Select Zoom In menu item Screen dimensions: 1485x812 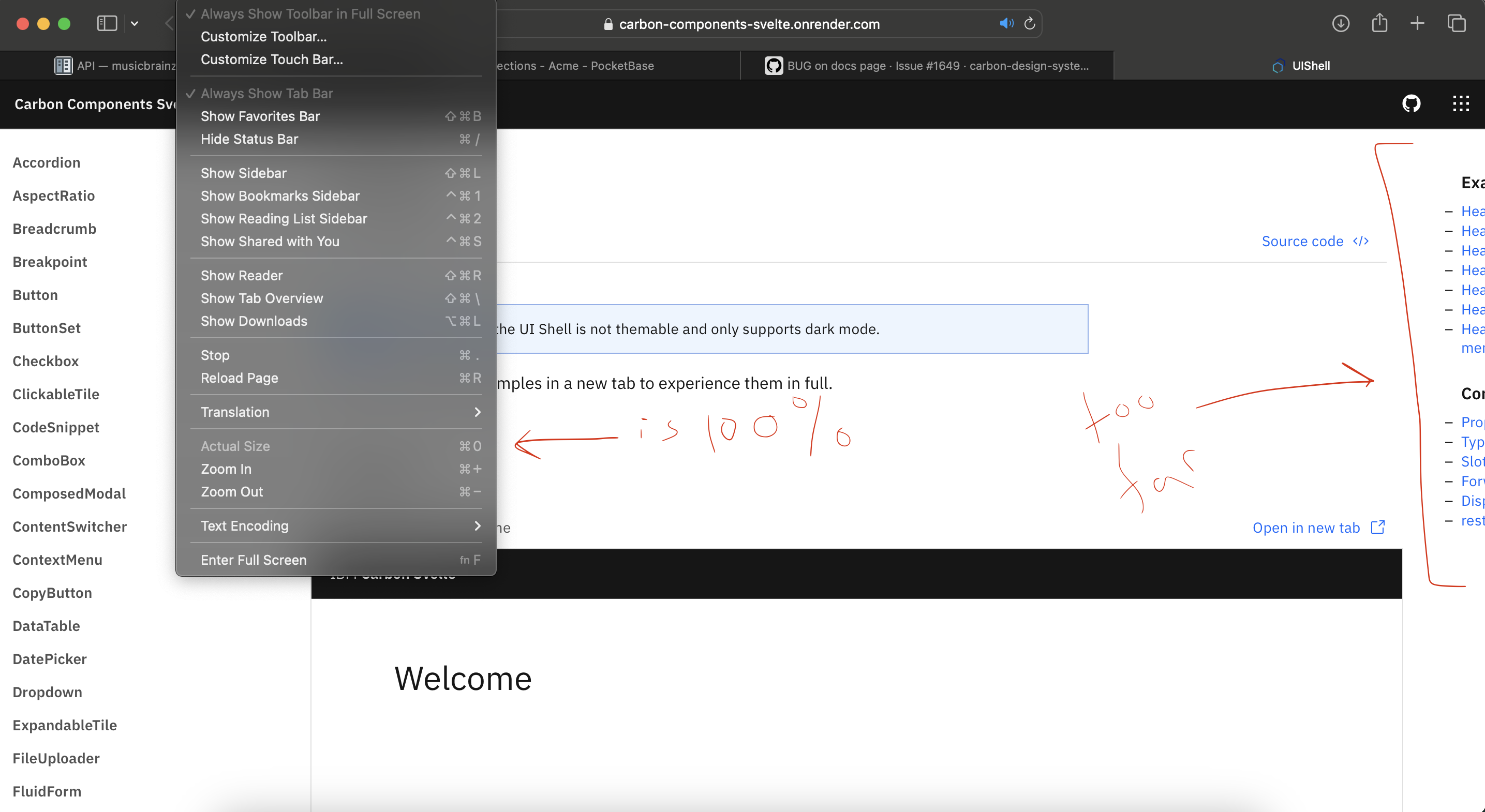click(x=335, y=469)
